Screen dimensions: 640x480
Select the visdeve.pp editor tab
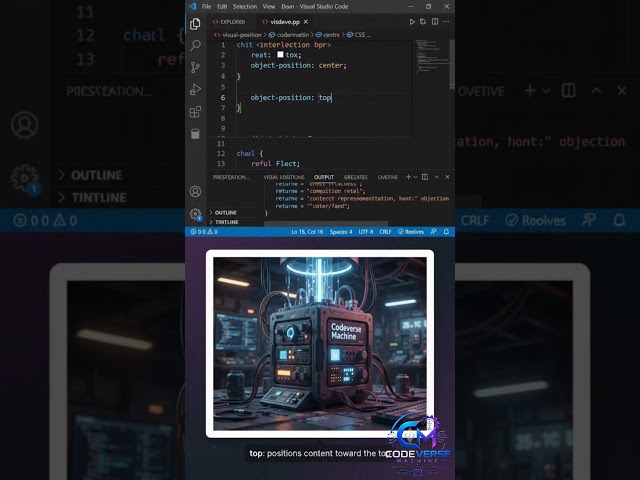[x=284, y=22]
